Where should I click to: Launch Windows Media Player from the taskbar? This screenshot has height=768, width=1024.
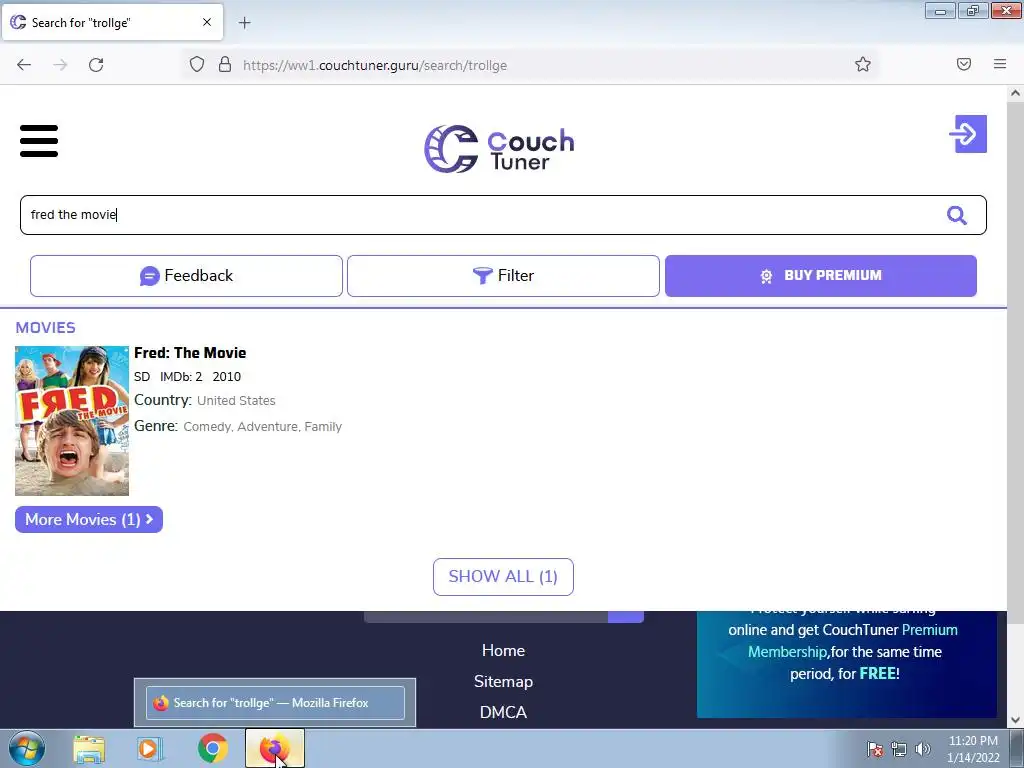point(150,749)
